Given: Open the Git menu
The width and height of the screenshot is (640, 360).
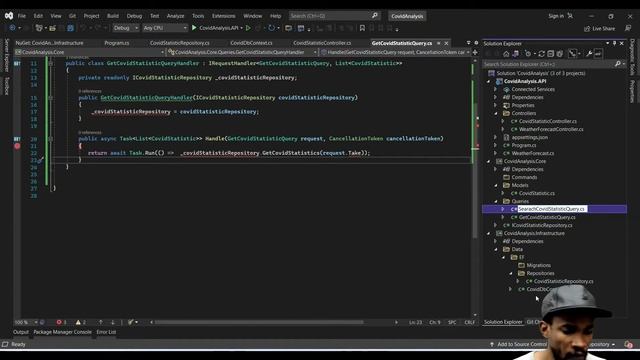Looking at the screenshot, I should tap(72, 16).
